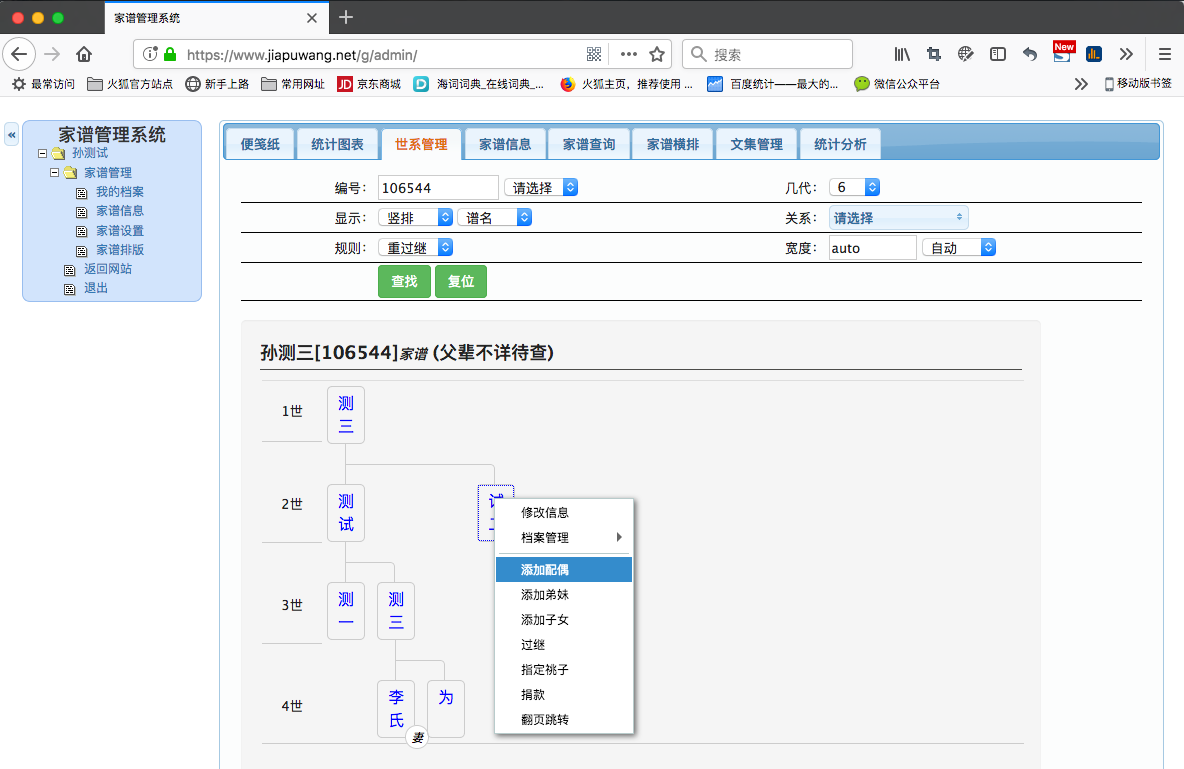Switch to the 家谱信息 tab
This screenshot has height=769, width=1184.
505,144
